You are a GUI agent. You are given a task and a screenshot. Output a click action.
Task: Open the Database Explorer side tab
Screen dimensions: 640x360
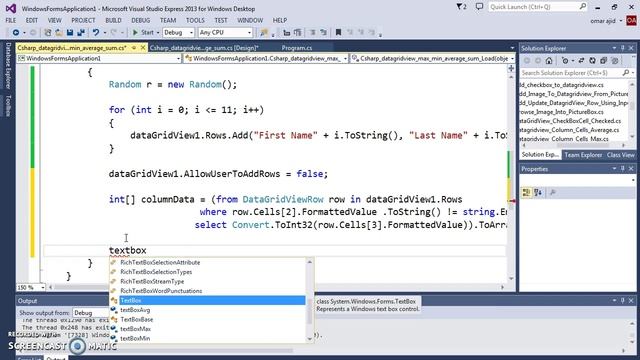tap(8, 65)
